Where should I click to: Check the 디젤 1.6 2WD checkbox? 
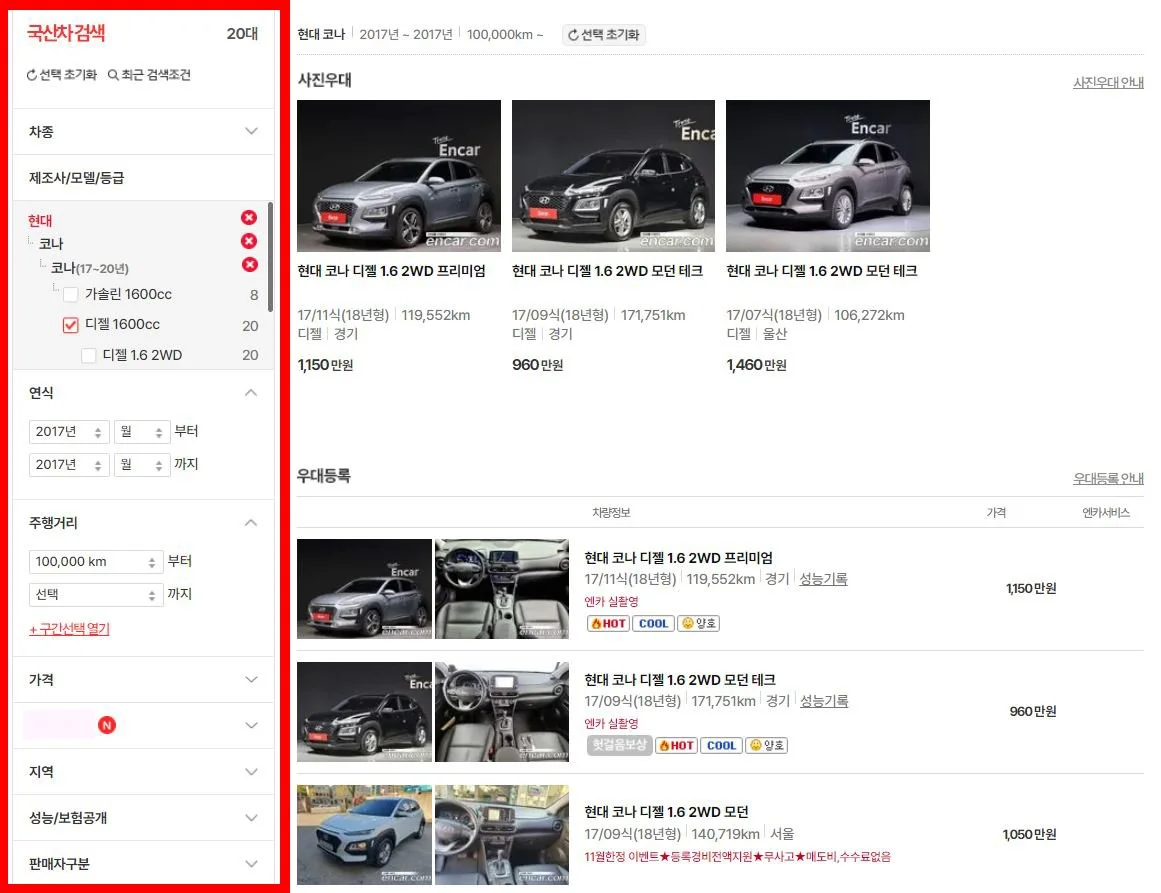[89, 355]
